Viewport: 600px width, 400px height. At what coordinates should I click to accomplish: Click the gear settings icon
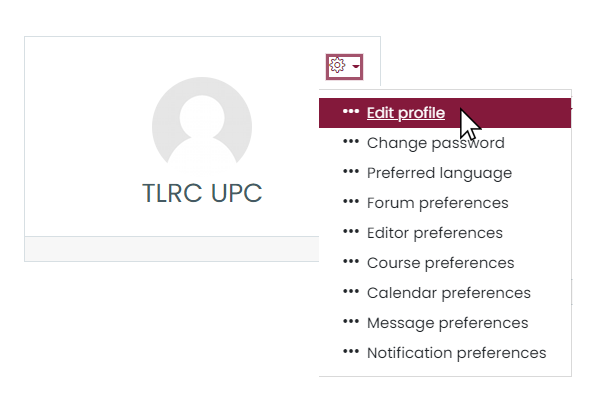[x=337, y=65]
